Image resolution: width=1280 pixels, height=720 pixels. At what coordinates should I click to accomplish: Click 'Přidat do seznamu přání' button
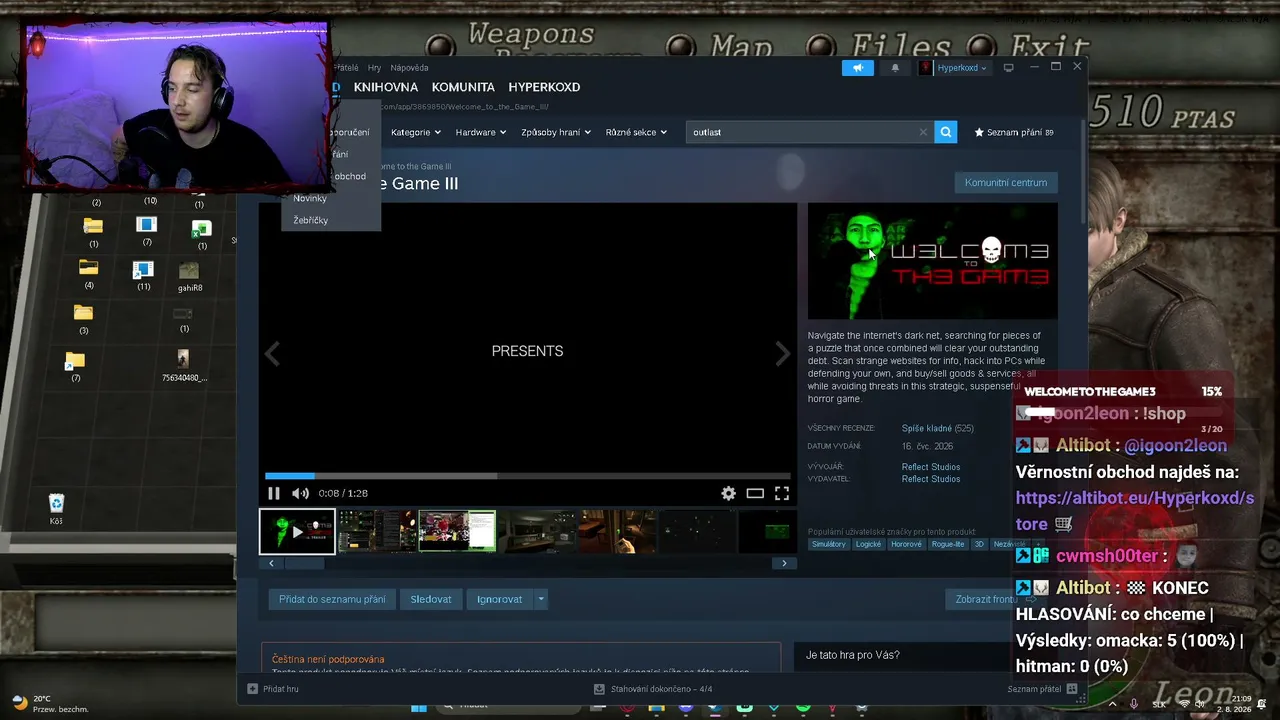(x=332, y=599)
